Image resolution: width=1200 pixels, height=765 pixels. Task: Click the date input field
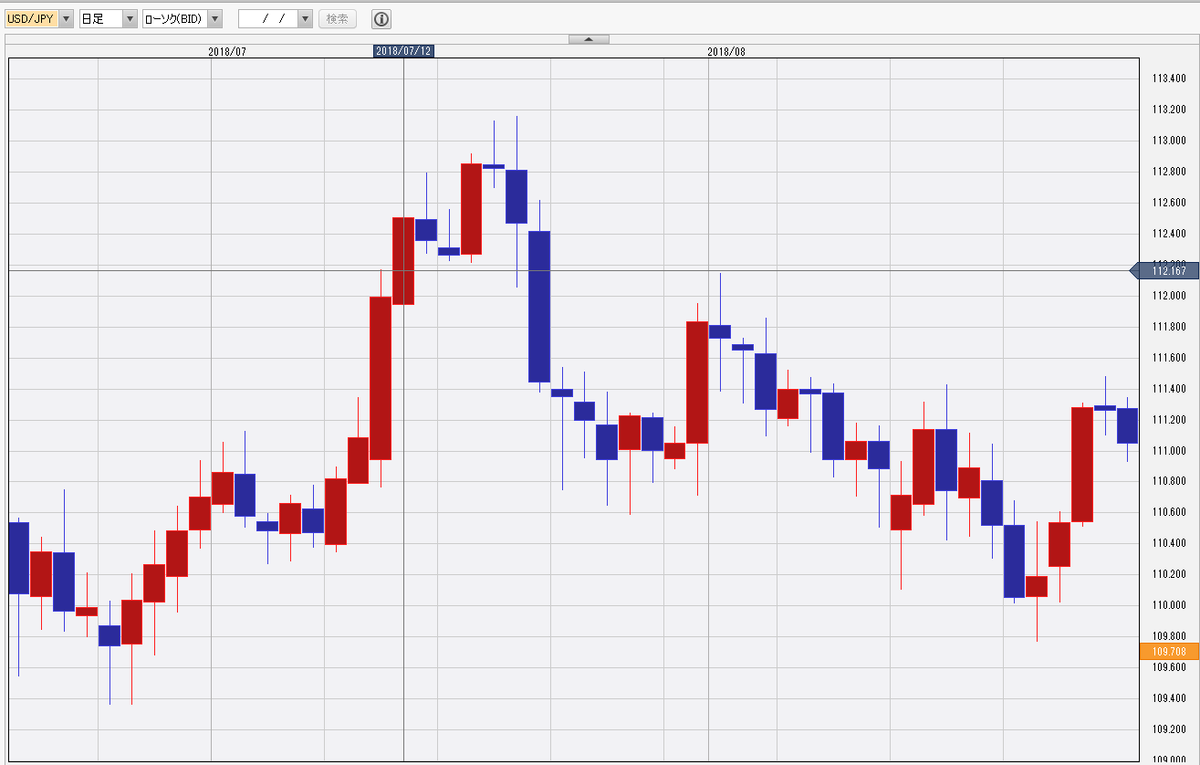click(x=268, y=19)
